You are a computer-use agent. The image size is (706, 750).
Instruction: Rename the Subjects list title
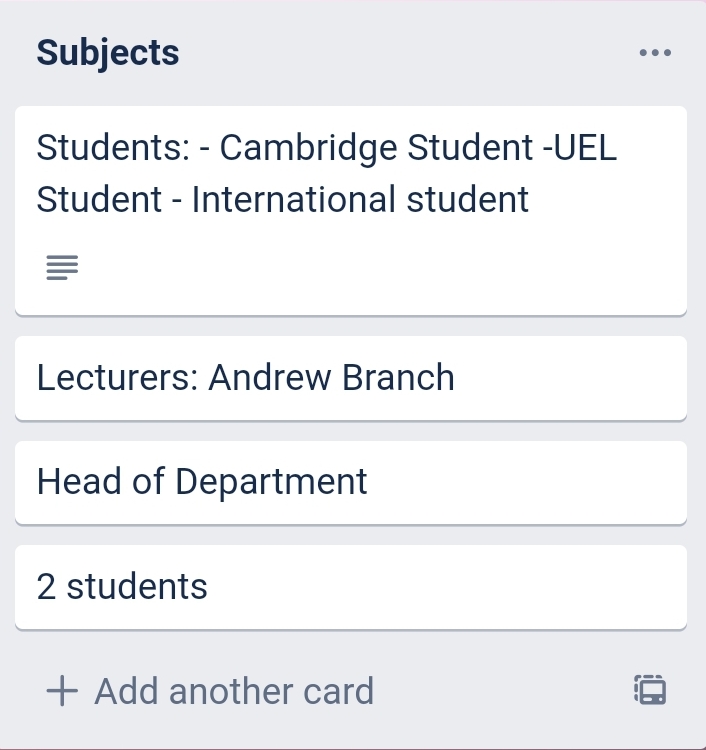108,53
